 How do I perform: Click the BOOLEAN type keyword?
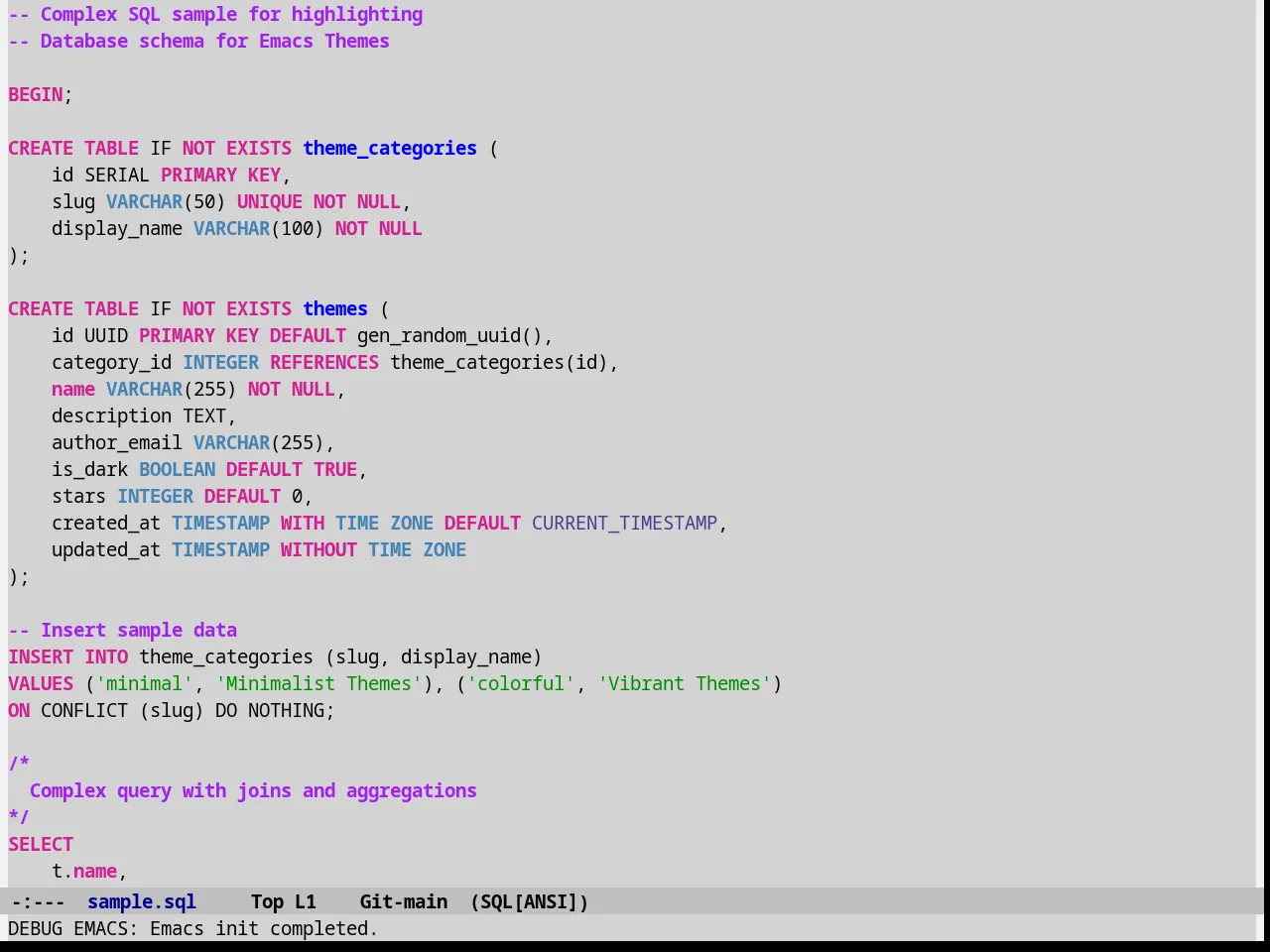point(177,469)
